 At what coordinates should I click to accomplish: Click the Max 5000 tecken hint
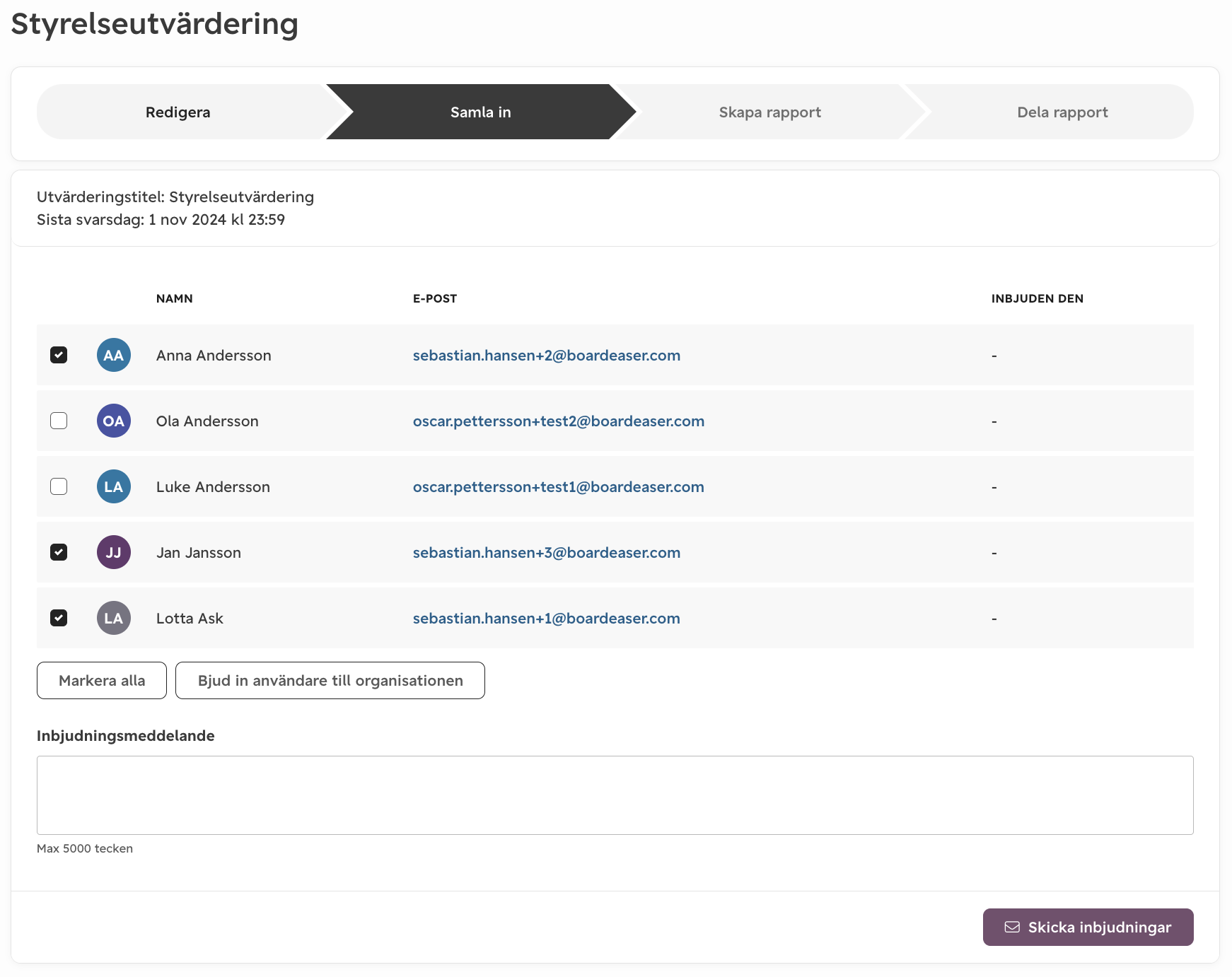(85, 848)
